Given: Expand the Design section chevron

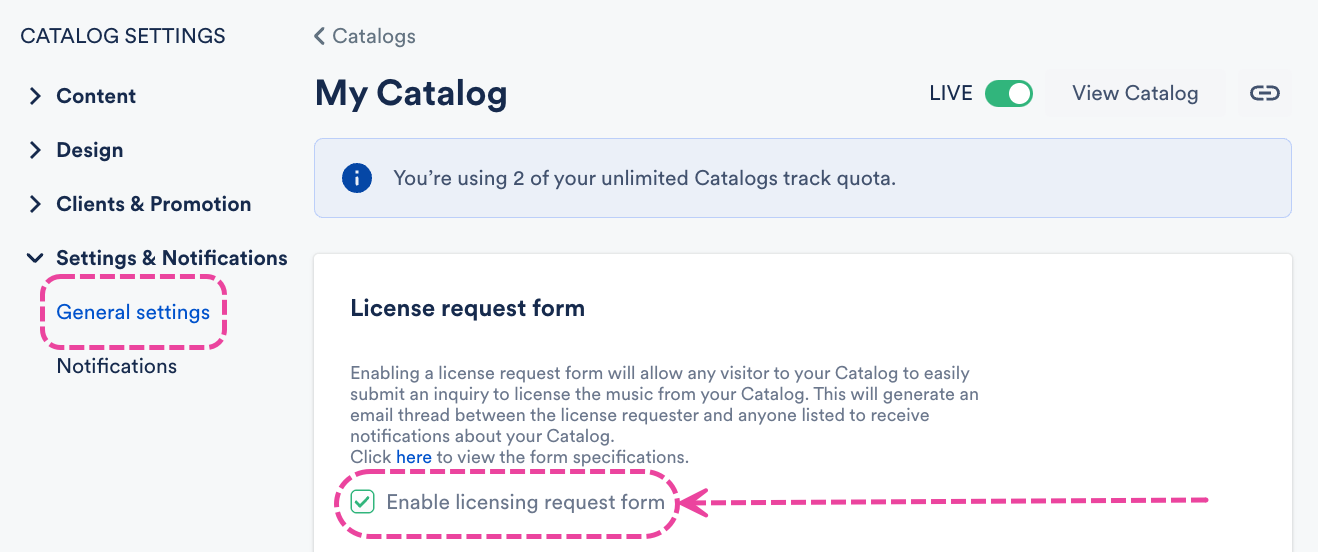Looking at the screenshot, I should pos(35,150).
